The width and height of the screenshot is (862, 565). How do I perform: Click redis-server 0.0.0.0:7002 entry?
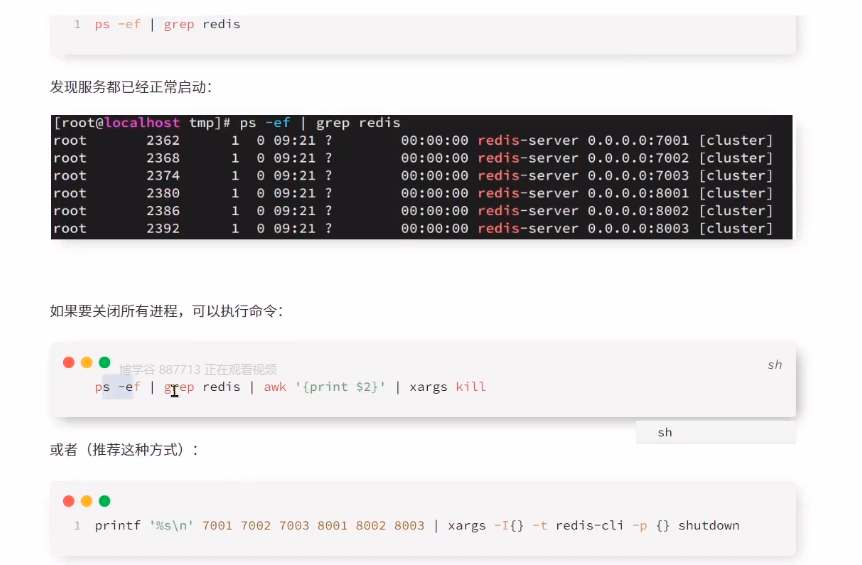[x=583, y=158]
